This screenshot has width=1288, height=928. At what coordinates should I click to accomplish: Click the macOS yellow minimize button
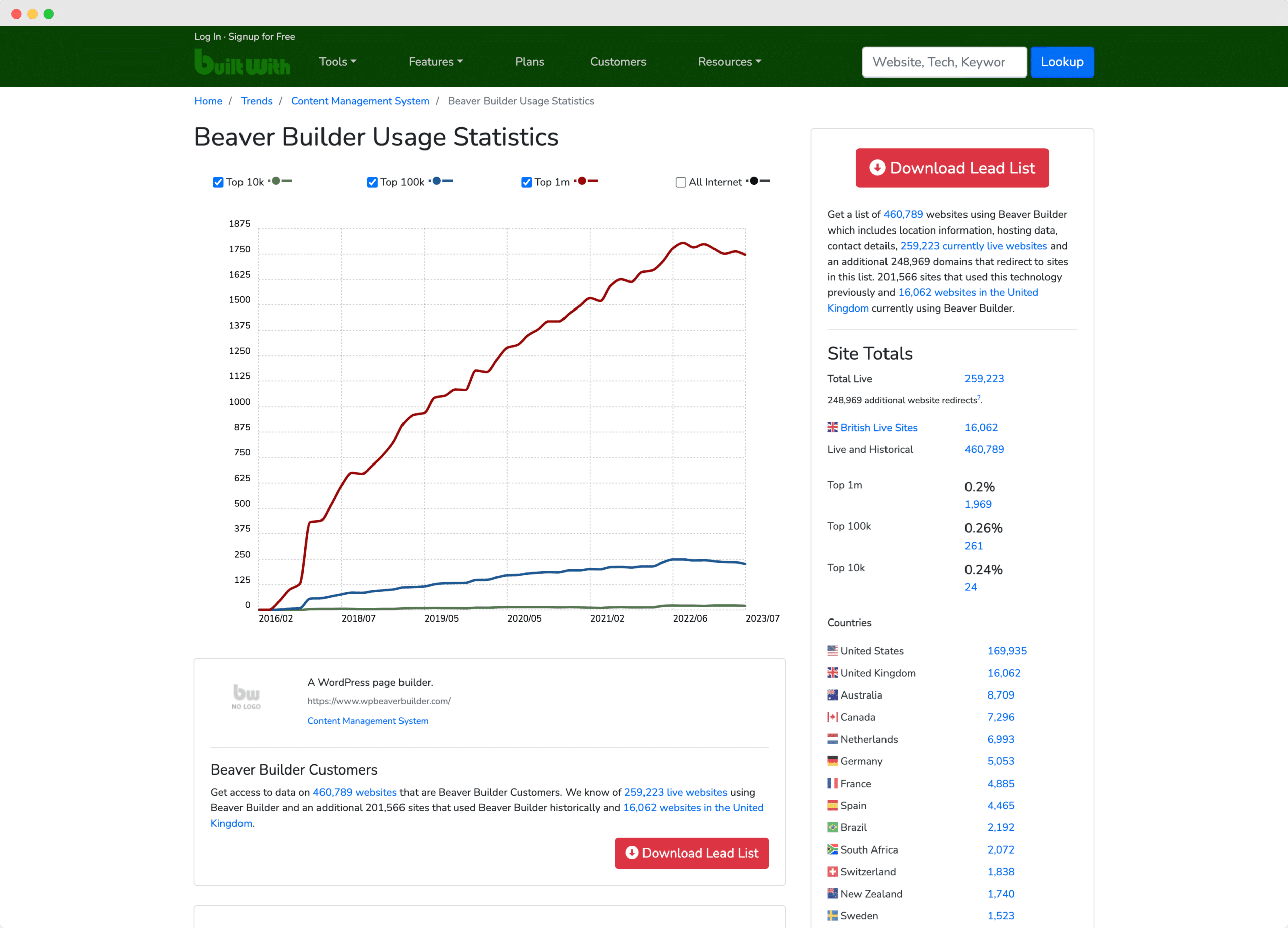pos(32,14)
